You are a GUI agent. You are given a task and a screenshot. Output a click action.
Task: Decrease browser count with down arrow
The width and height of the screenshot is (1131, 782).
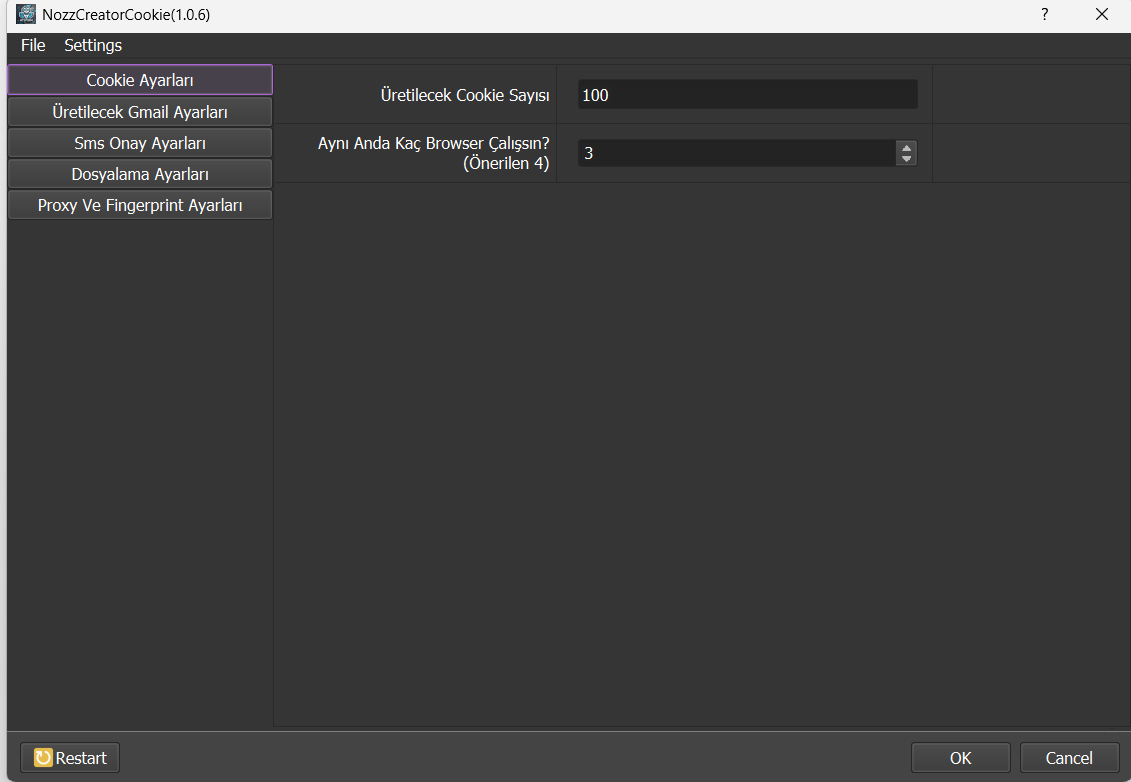pyautogui.click(x=907, y=159)
